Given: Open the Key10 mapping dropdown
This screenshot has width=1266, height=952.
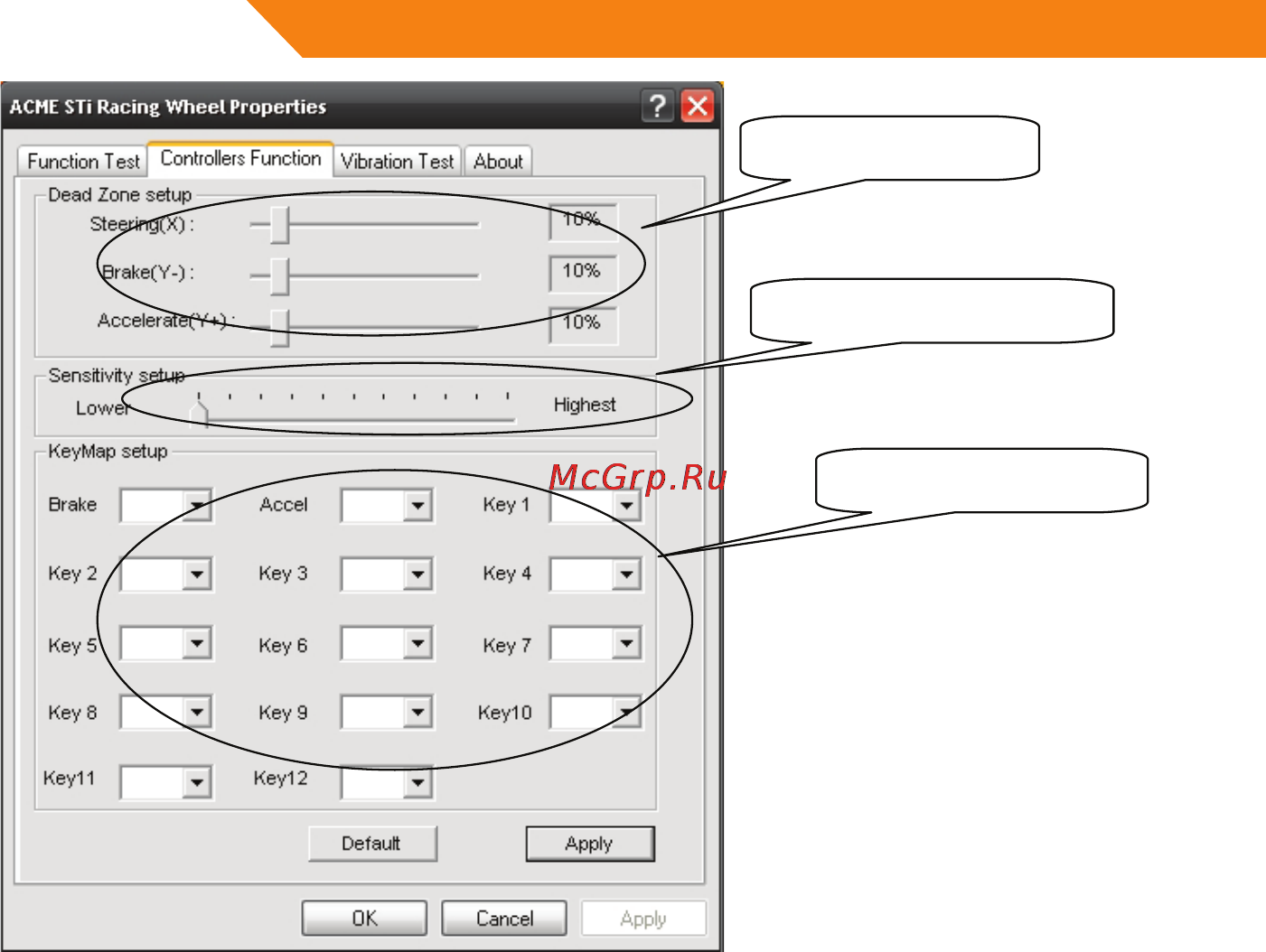Looking at the screenshot, I should (x=626, y=712).
